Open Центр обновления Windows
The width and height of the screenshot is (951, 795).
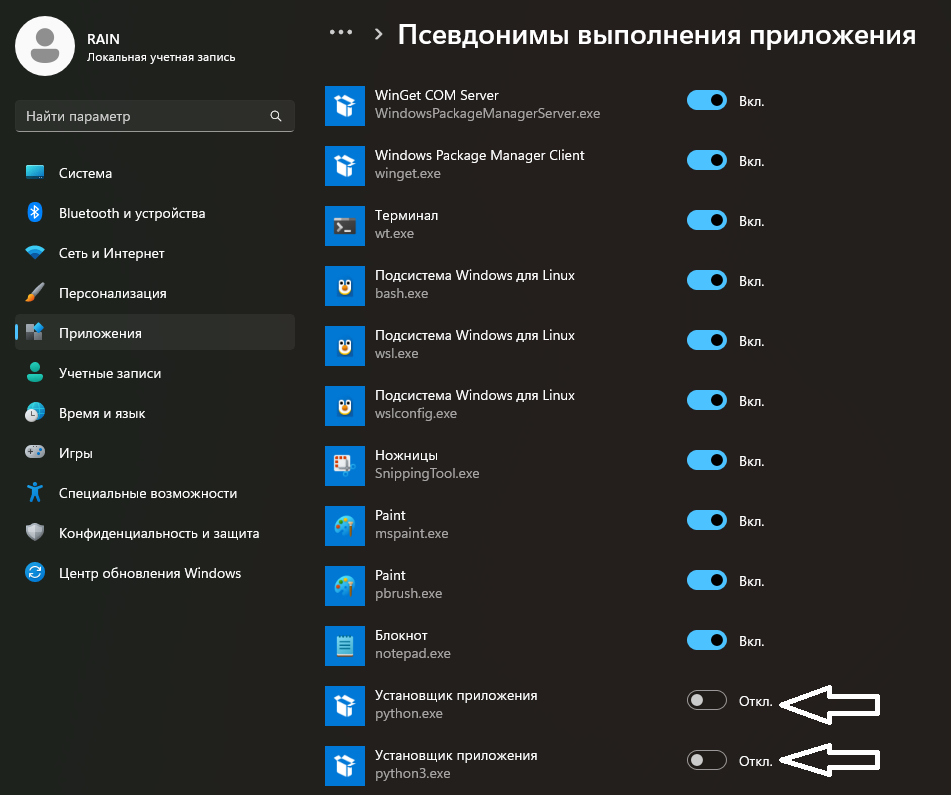pyautogui.click(x=155, y=573)
